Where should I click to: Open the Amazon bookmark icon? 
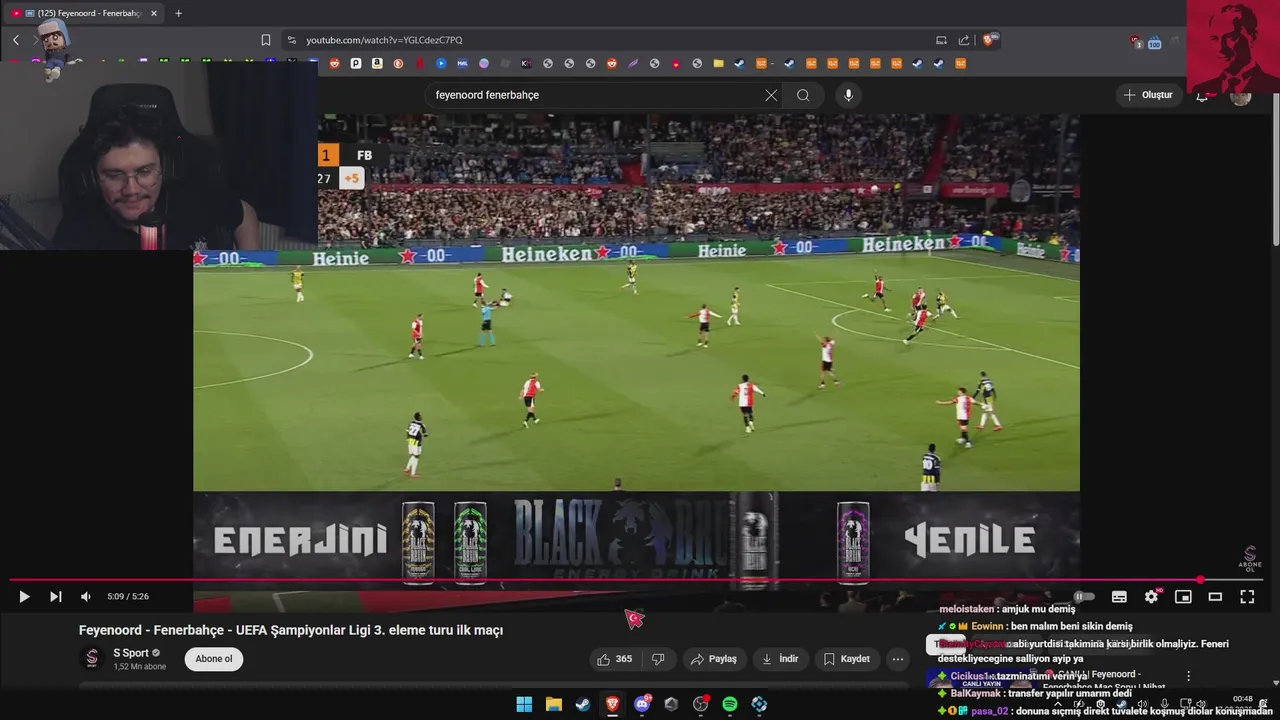377,63
